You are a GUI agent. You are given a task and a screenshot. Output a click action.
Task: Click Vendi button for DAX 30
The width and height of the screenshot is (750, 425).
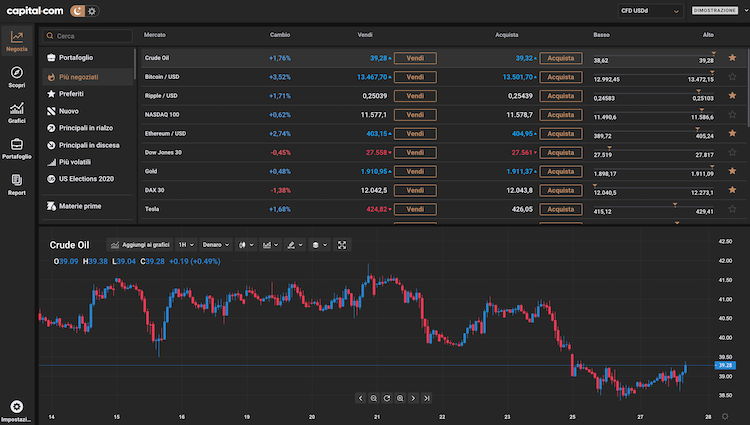coord(415,190)
